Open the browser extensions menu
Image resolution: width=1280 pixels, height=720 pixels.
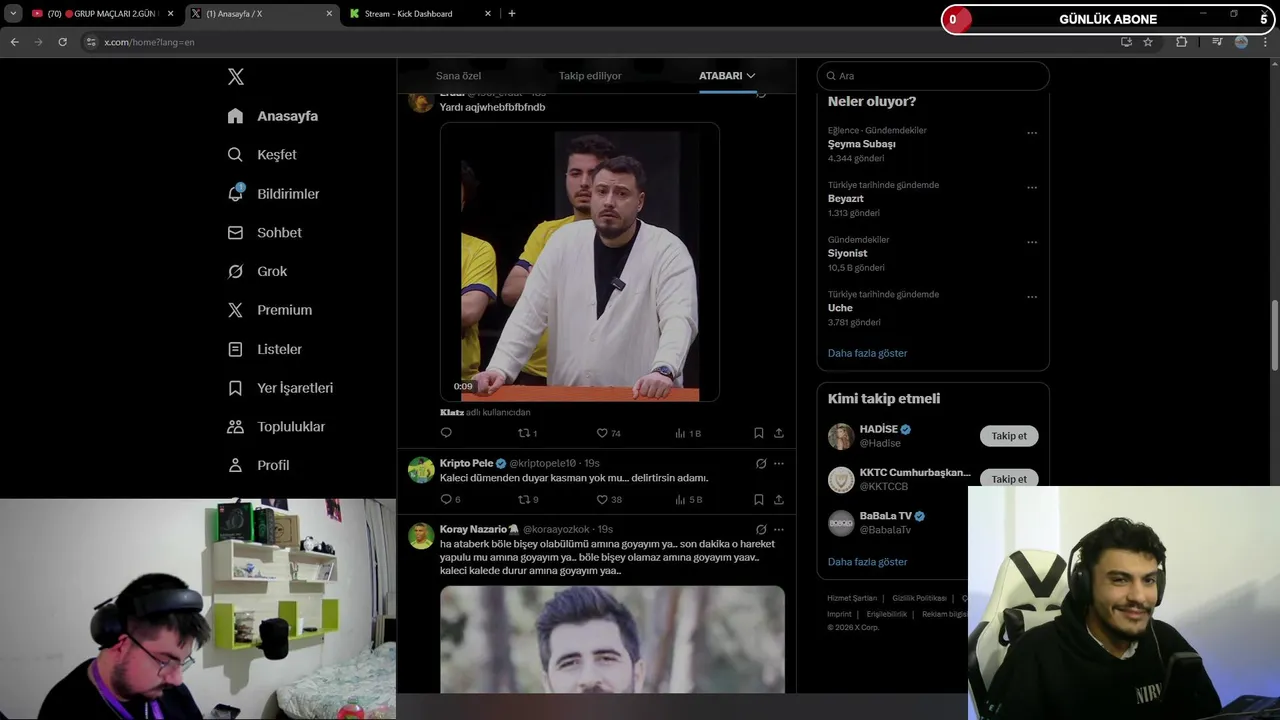pos(1182,42)
